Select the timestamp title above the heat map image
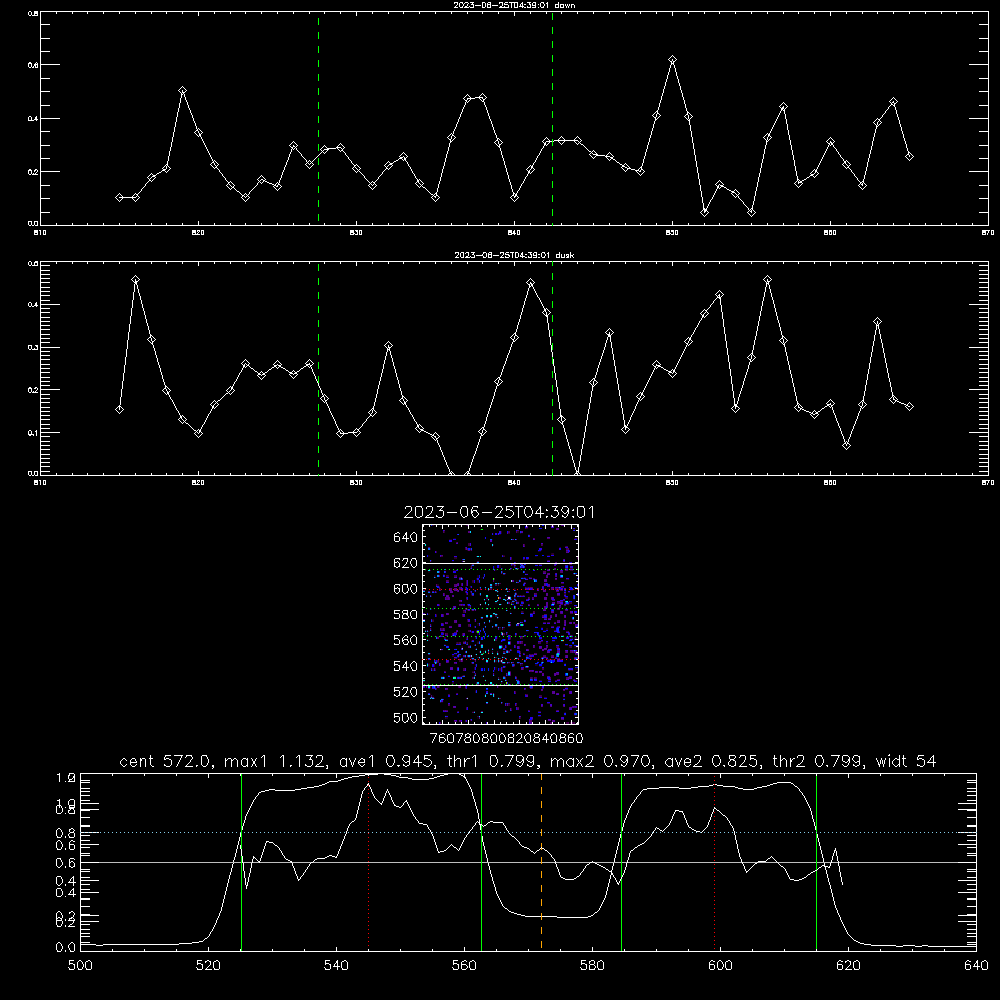1000x1000 pixels. 499,512
